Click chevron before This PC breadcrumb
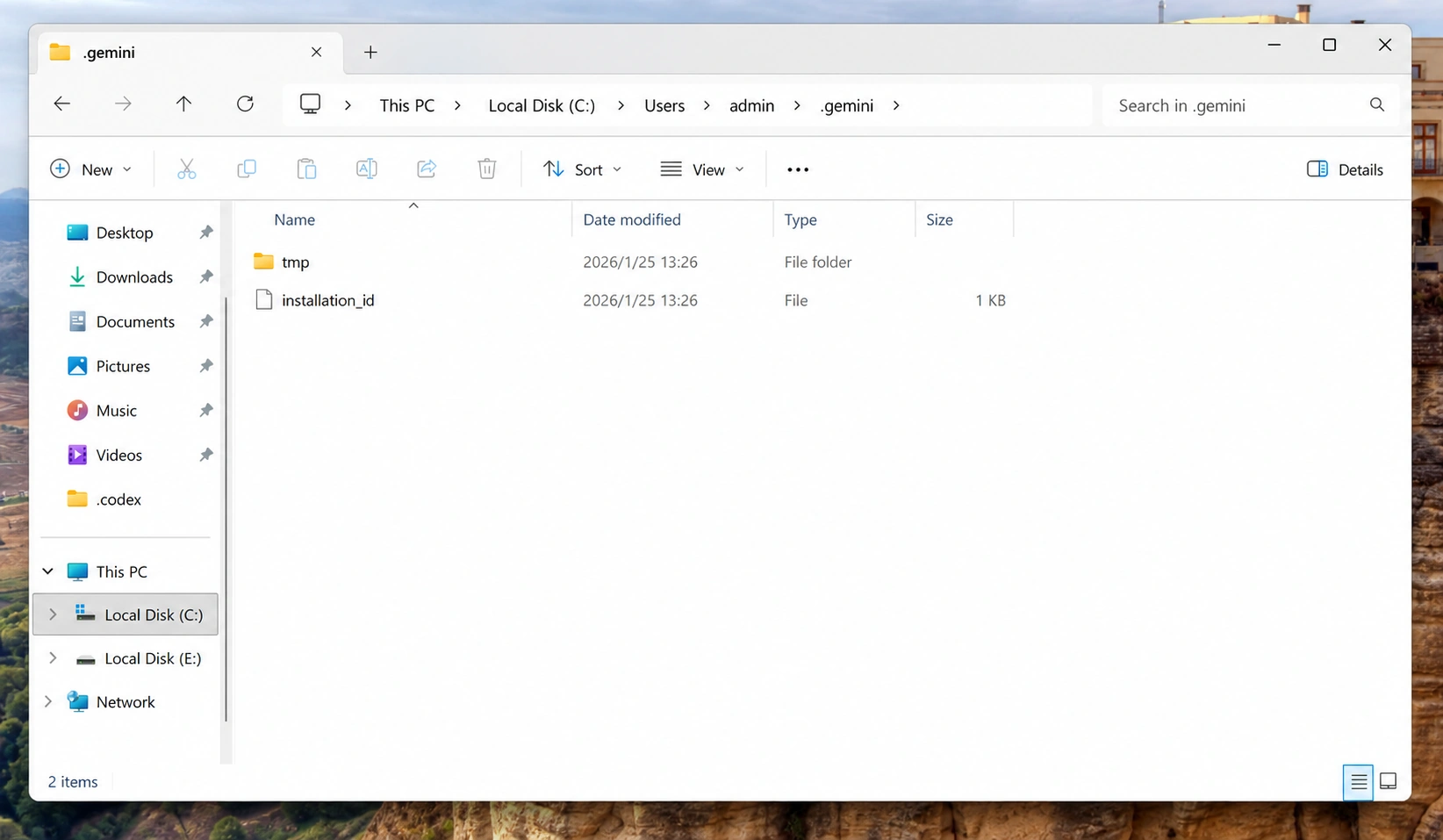 [x=348, y=105]
